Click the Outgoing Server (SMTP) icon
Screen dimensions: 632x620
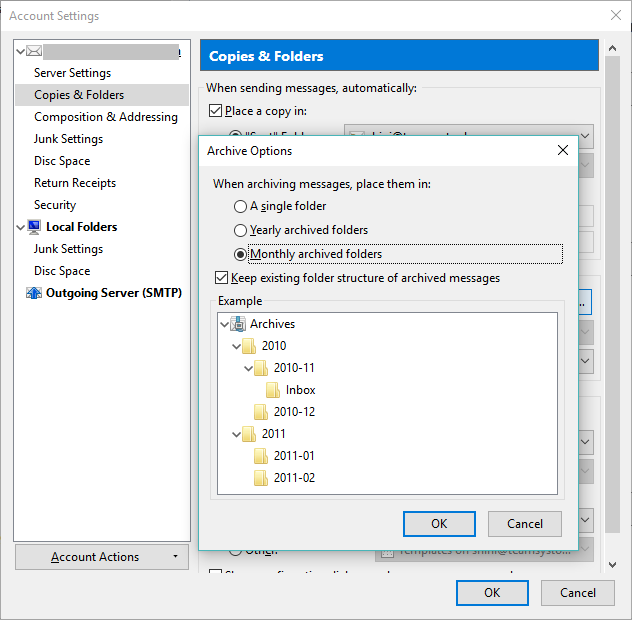[x=35, y=293]
